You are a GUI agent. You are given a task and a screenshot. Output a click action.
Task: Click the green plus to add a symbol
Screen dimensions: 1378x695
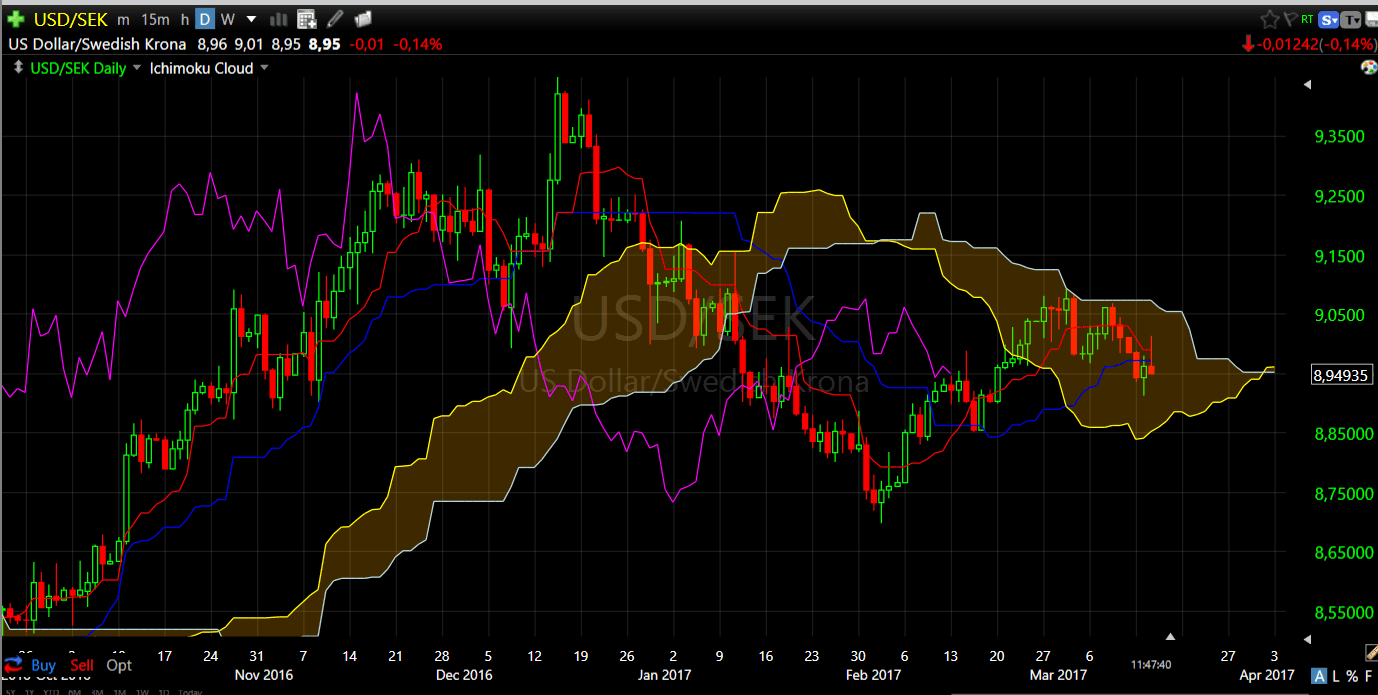(x=16, y=18)
